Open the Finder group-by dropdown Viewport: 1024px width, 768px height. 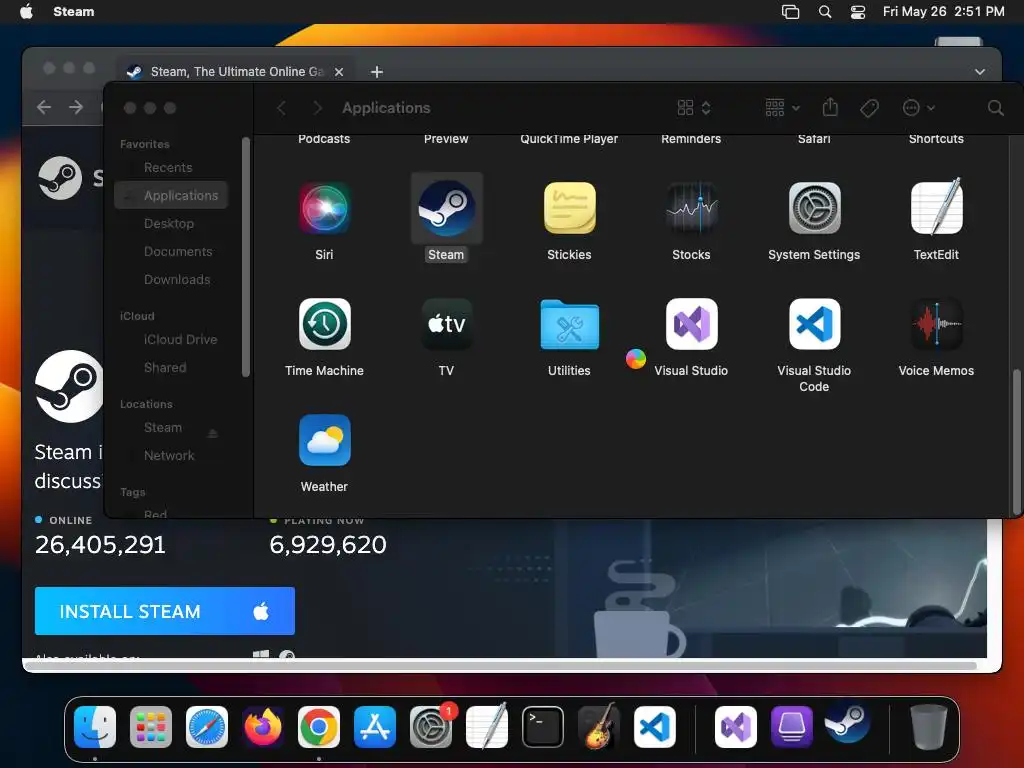(x=782, y=108)
